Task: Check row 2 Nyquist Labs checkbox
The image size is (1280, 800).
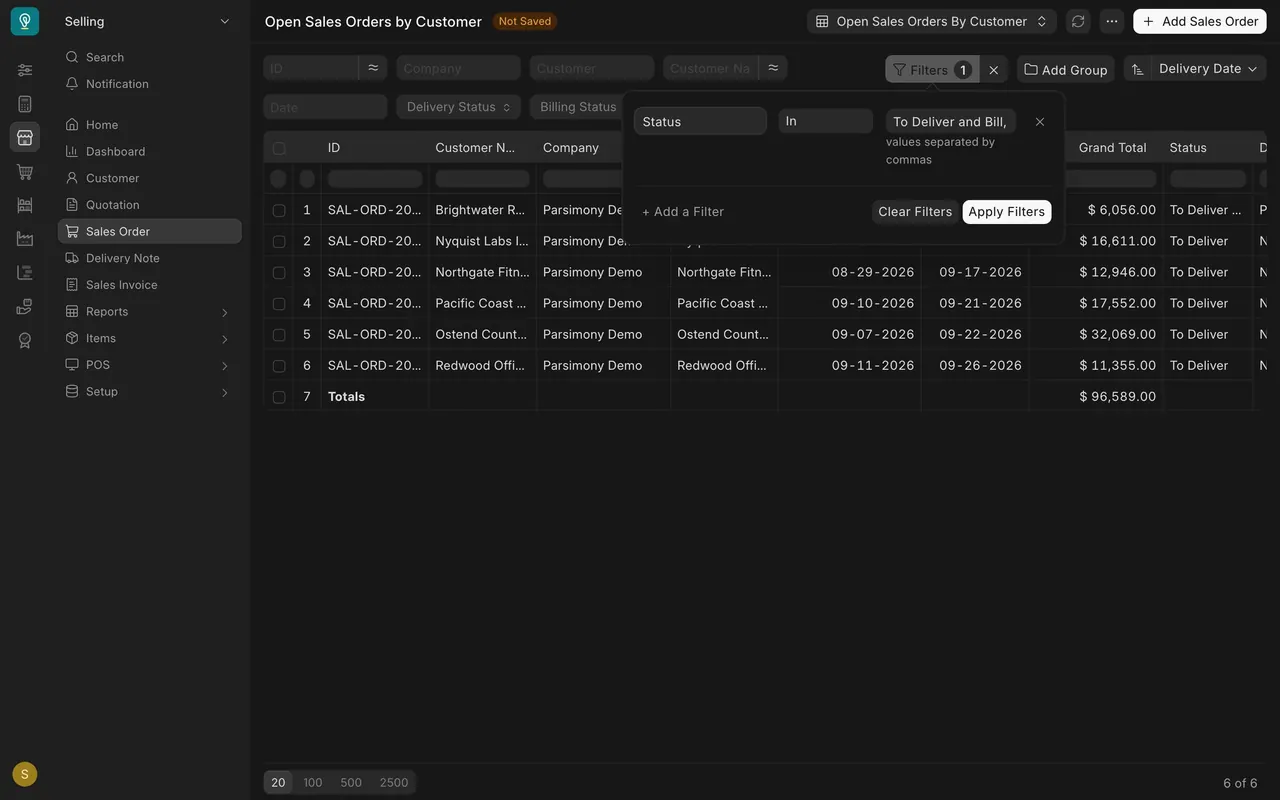Action: (279, 241)
